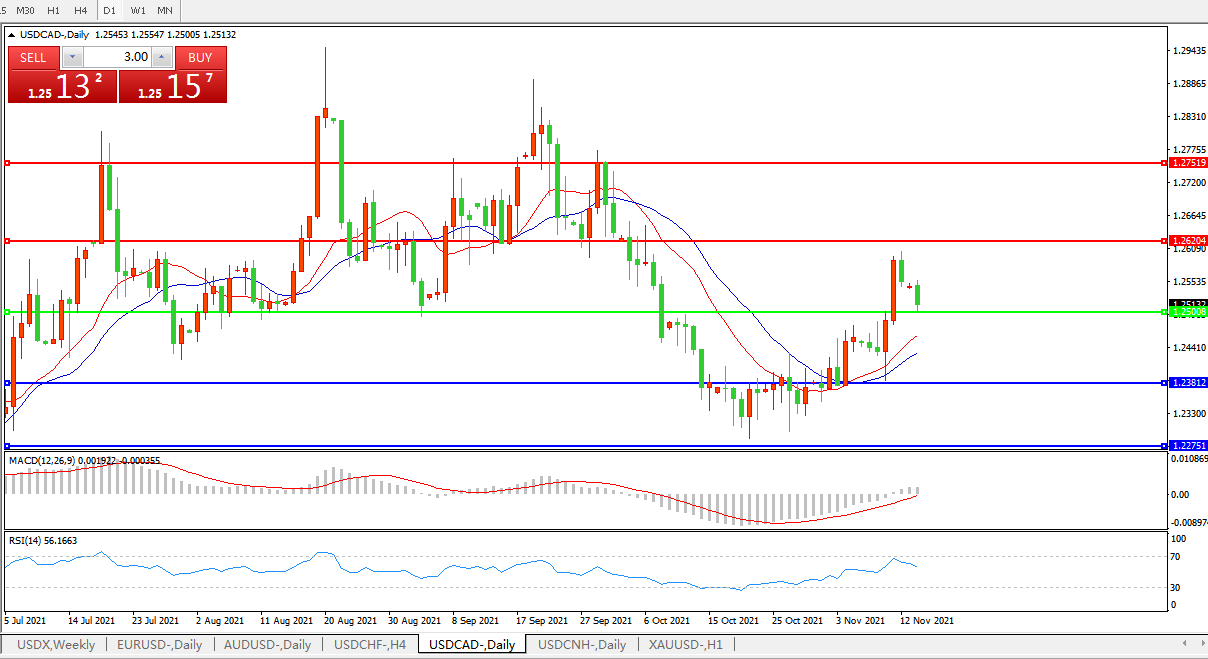Screen dimensions: 1208x659
Task: Select red horizontal line at 1.27519
Action: (x=600, y=162)
